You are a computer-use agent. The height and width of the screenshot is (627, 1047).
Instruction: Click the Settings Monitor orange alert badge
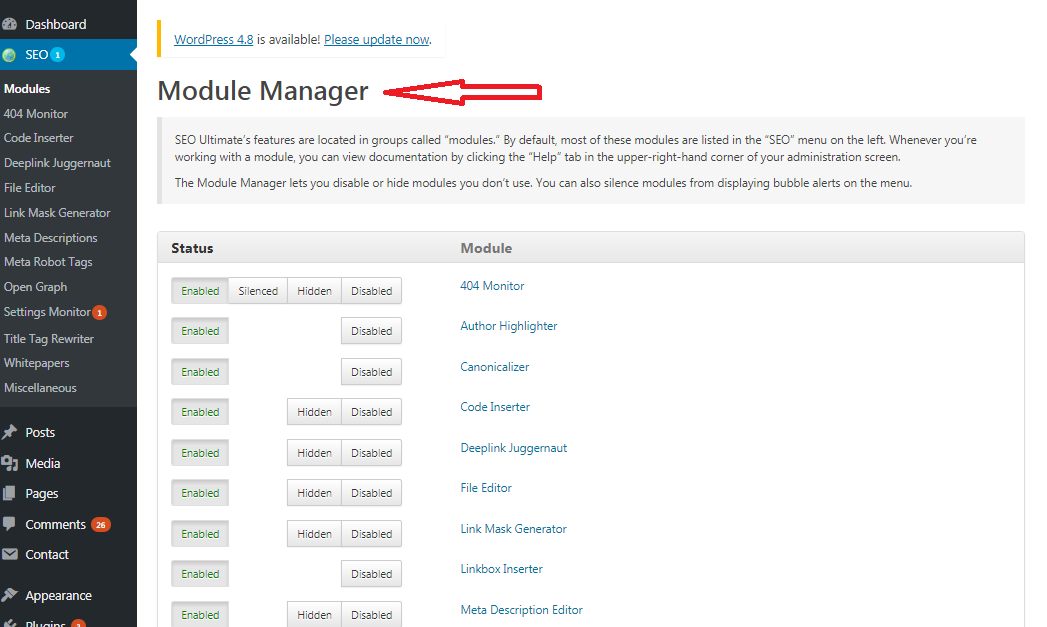pyautogui.click(x=99, y=312)
